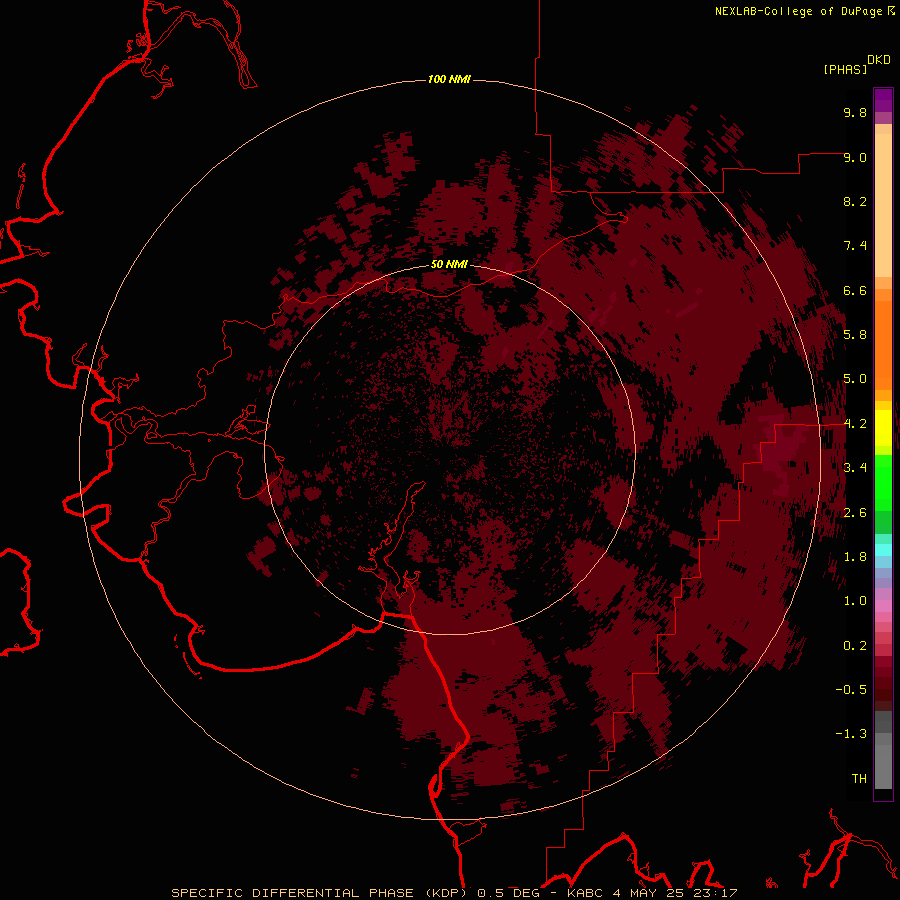Click the 5.0 legend value

tap(855, 379)
